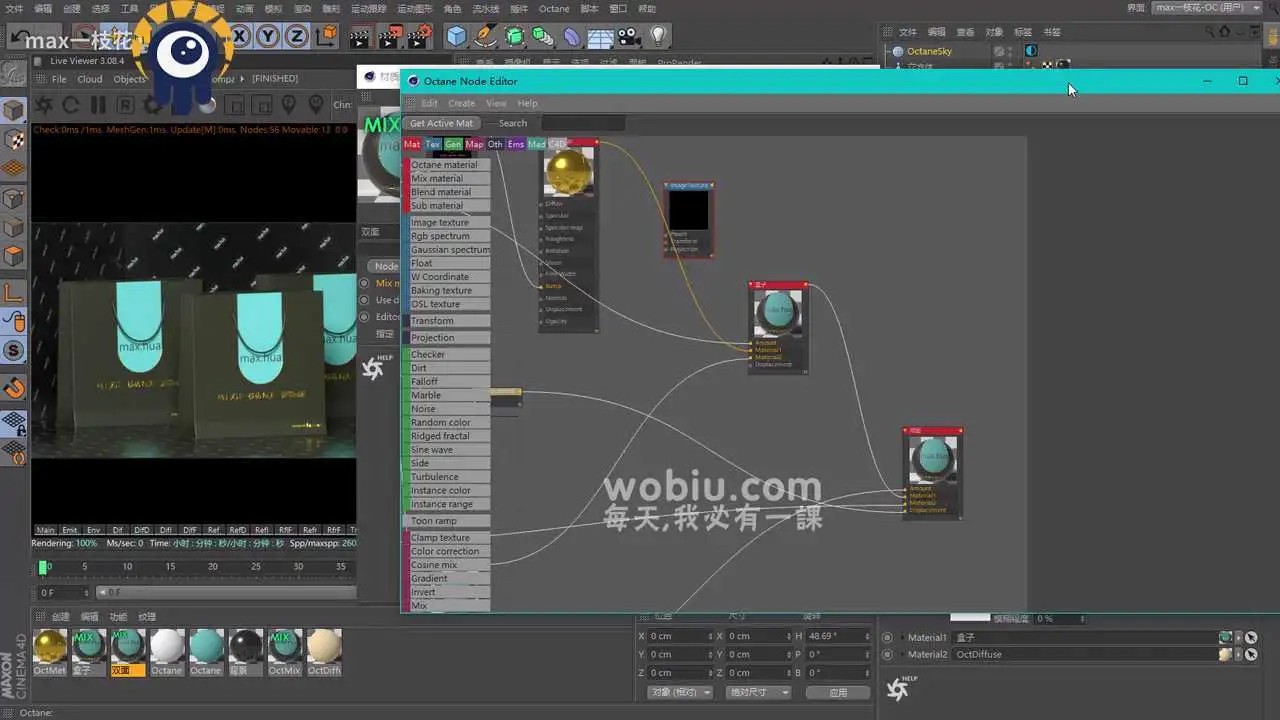The height and width of the screenshot is (720, 1280).
Task: Click the render view clapperboard icon
Action: pyautogui.click(x=360, y=37)
